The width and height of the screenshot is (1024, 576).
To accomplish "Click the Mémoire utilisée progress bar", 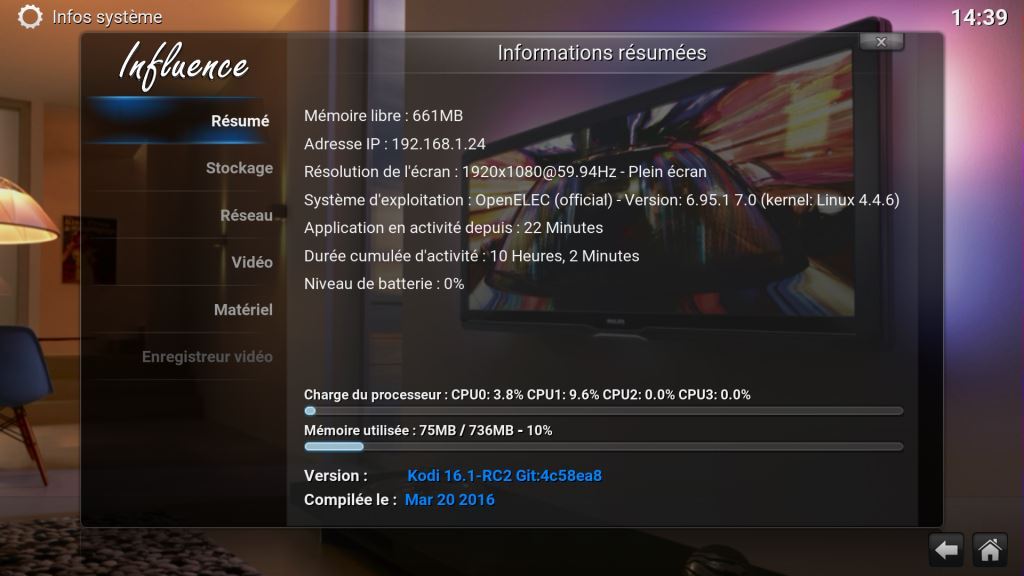I will (x=603, y=447).
